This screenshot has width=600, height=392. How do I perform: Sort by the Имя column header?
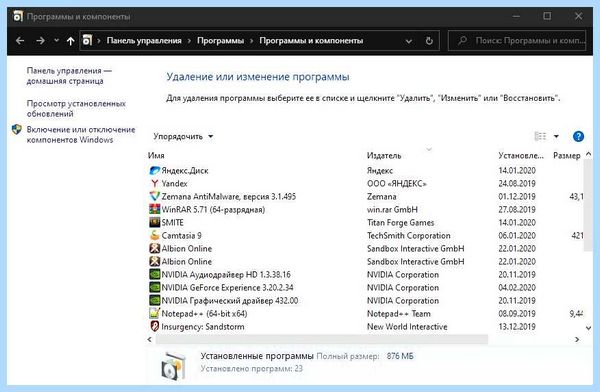156,156
